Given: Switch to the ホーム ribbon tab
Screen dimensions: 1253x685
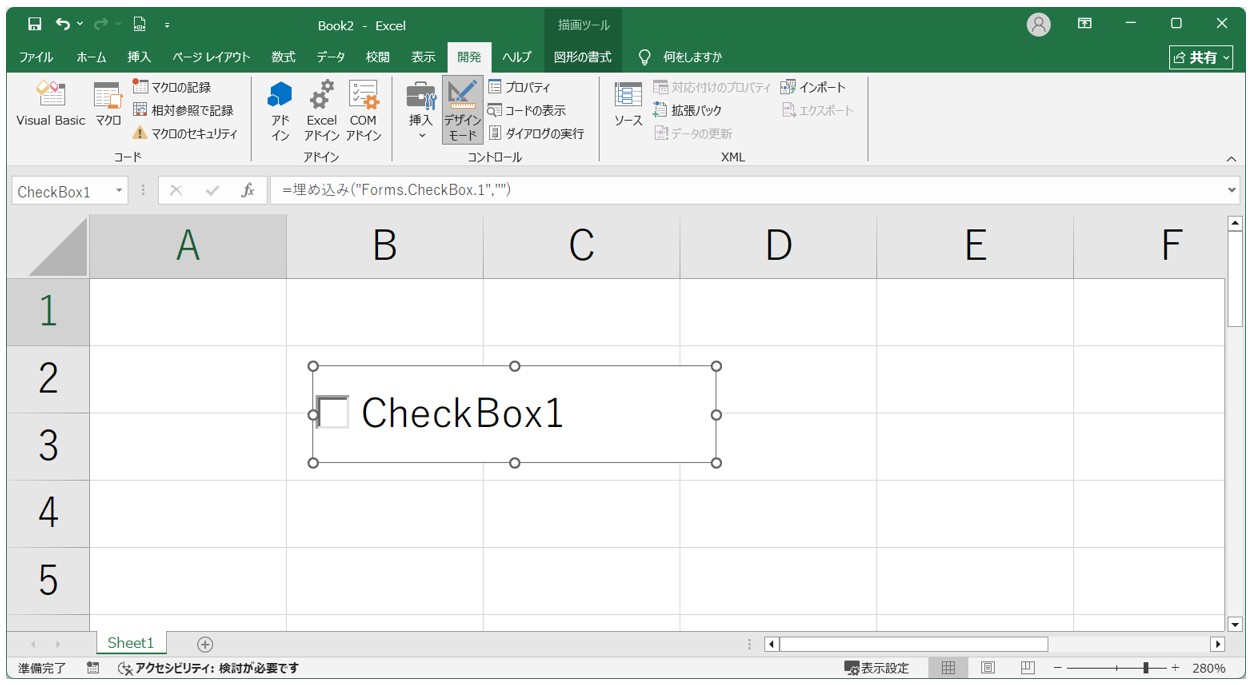Looking at the screenshot, I should tap(91, 57).
